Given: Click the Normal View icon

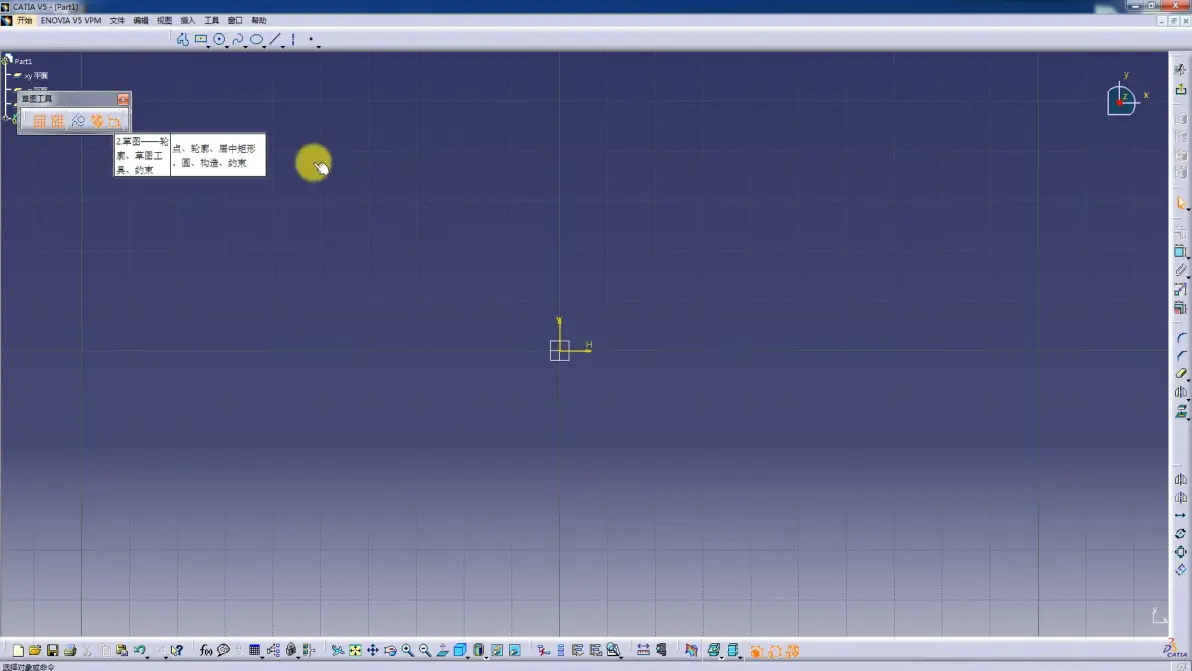Looking at the screenshot, I should [442, 650].
